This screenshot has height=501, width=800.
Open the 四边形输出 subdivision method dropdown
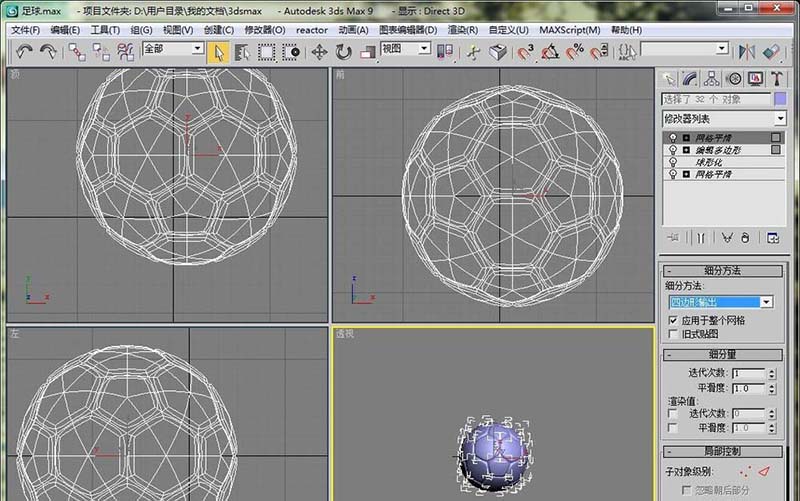[x=766, y=302]
